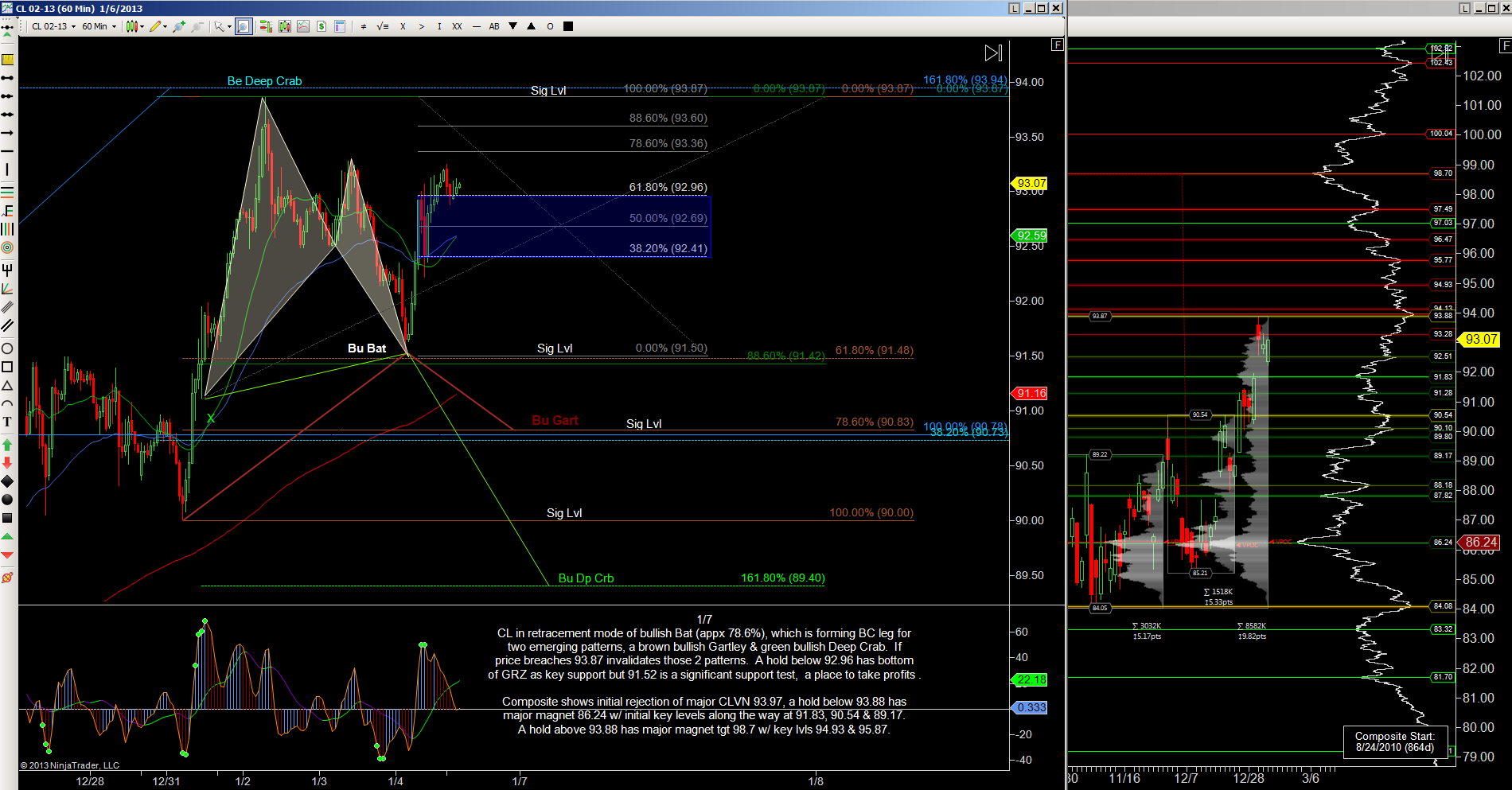Toggle the highlighted zoom frame tool
Viewport: 1512px width, 790px height.
(x=244, y=26)
